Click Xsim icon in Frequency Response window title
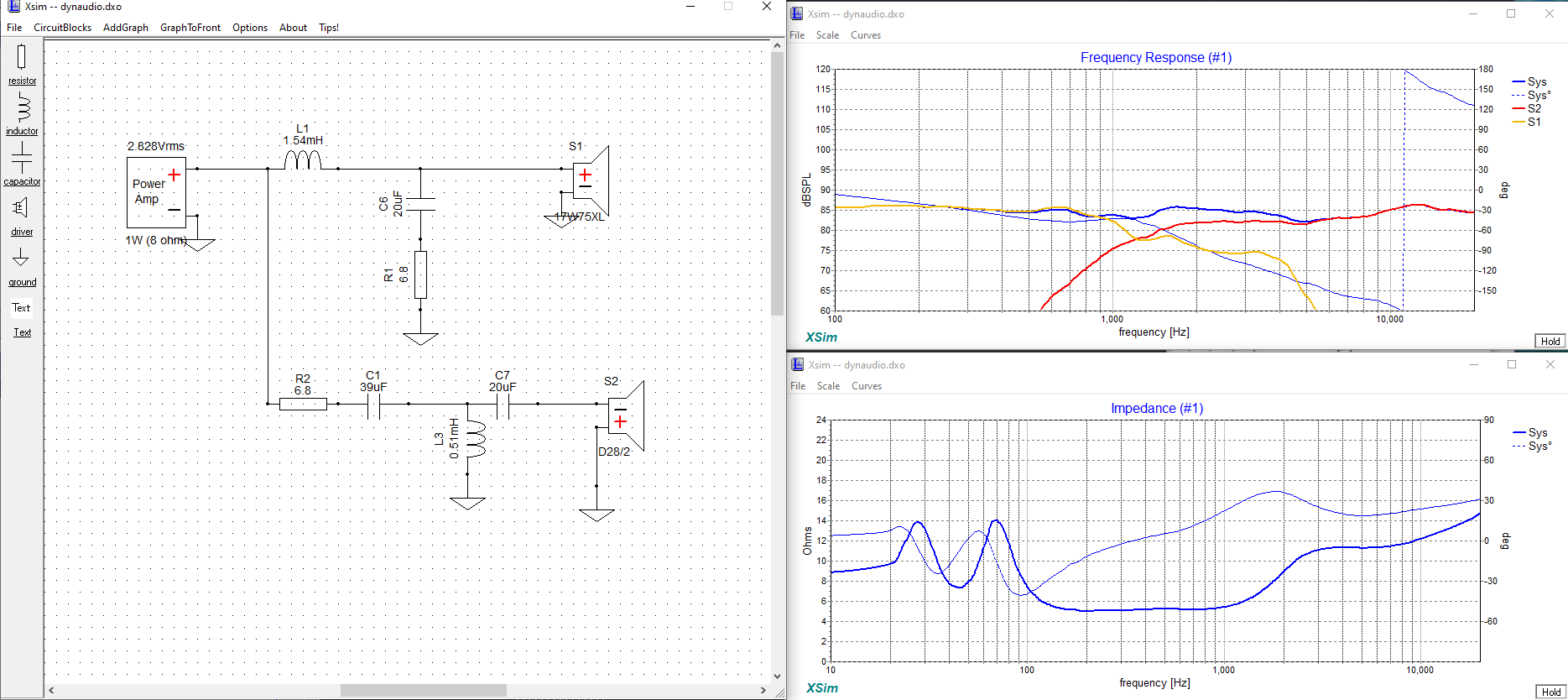The image size is (1568, 700). [797, 13]
